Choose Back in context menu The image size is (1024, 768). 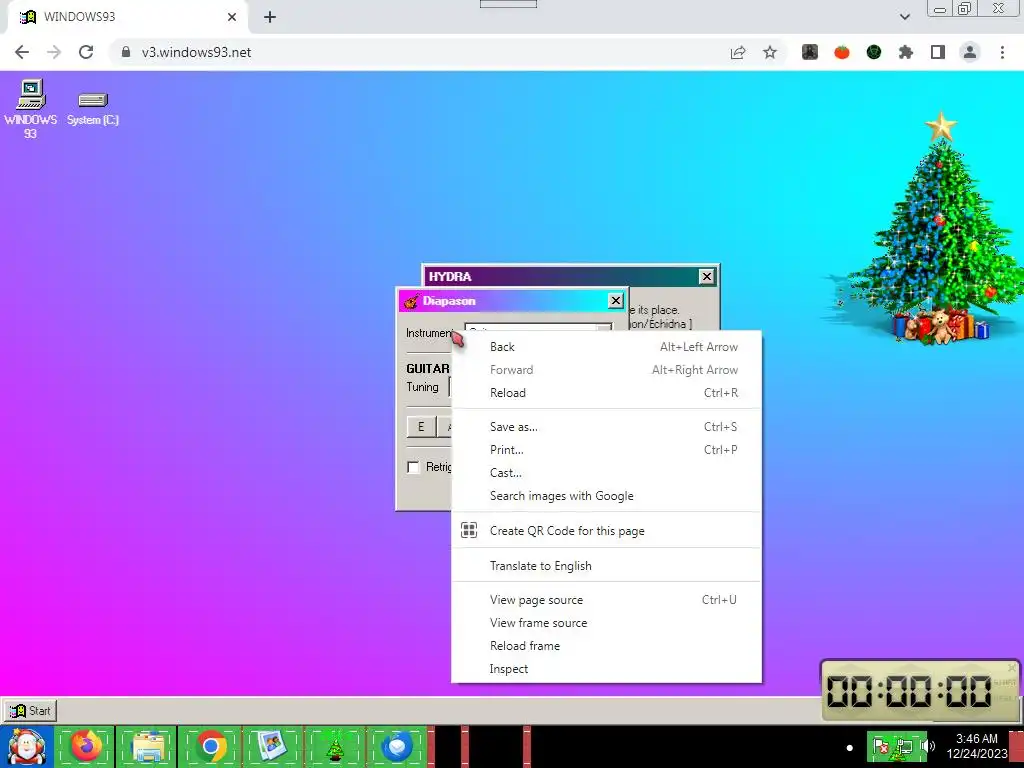click(607, 347)
